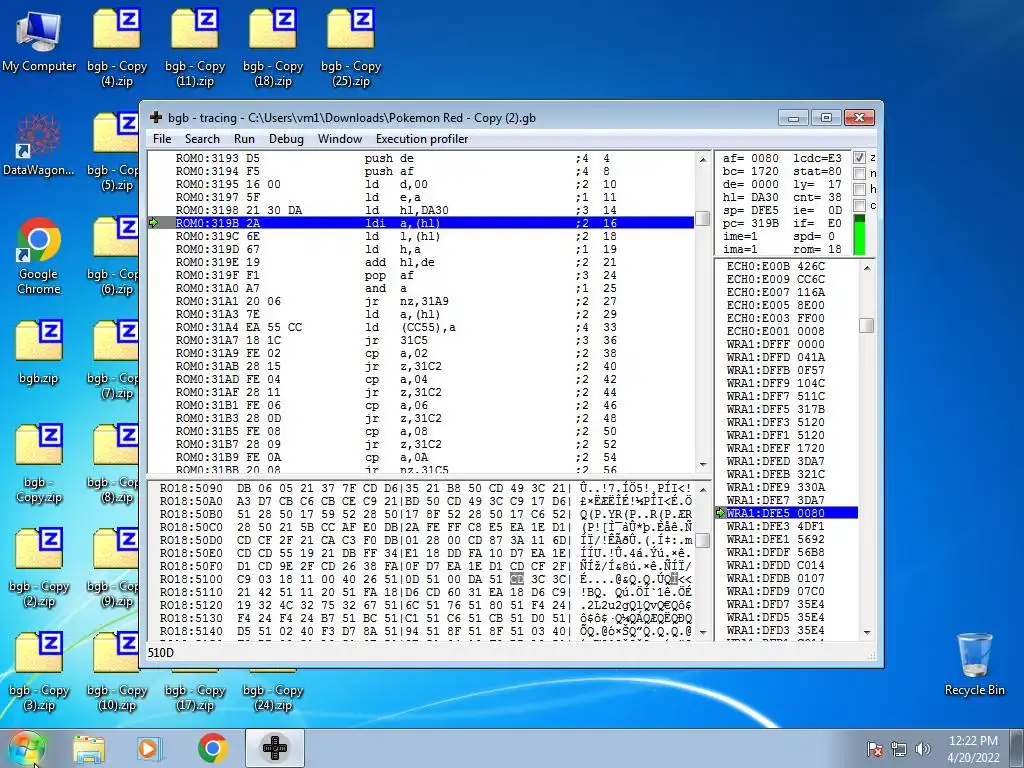Select disassembly line ROM0:31A7 jr 31C5
The height and width of the screenshot is (768, 1024).
pyautogui.click(x=421, y=340)
